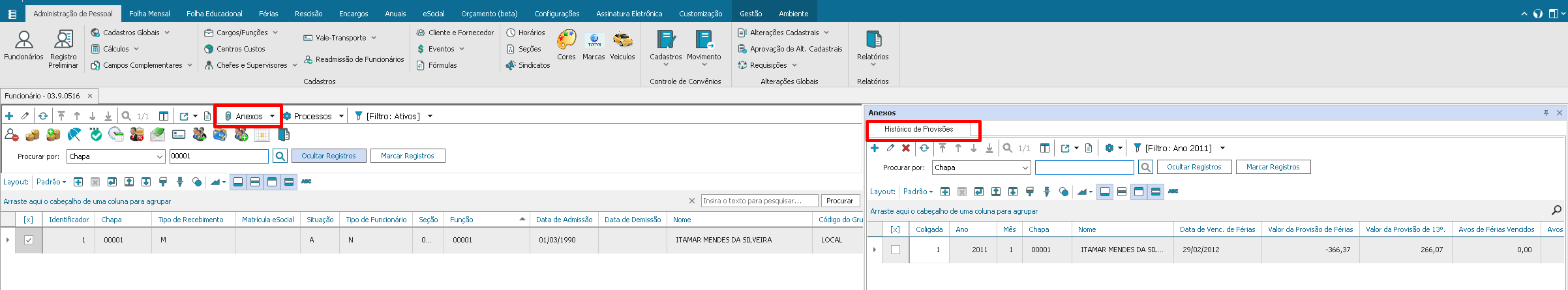Open Padrão layout dropdown in Funcionário
The image size is (1568, 290).
[51, 182]
